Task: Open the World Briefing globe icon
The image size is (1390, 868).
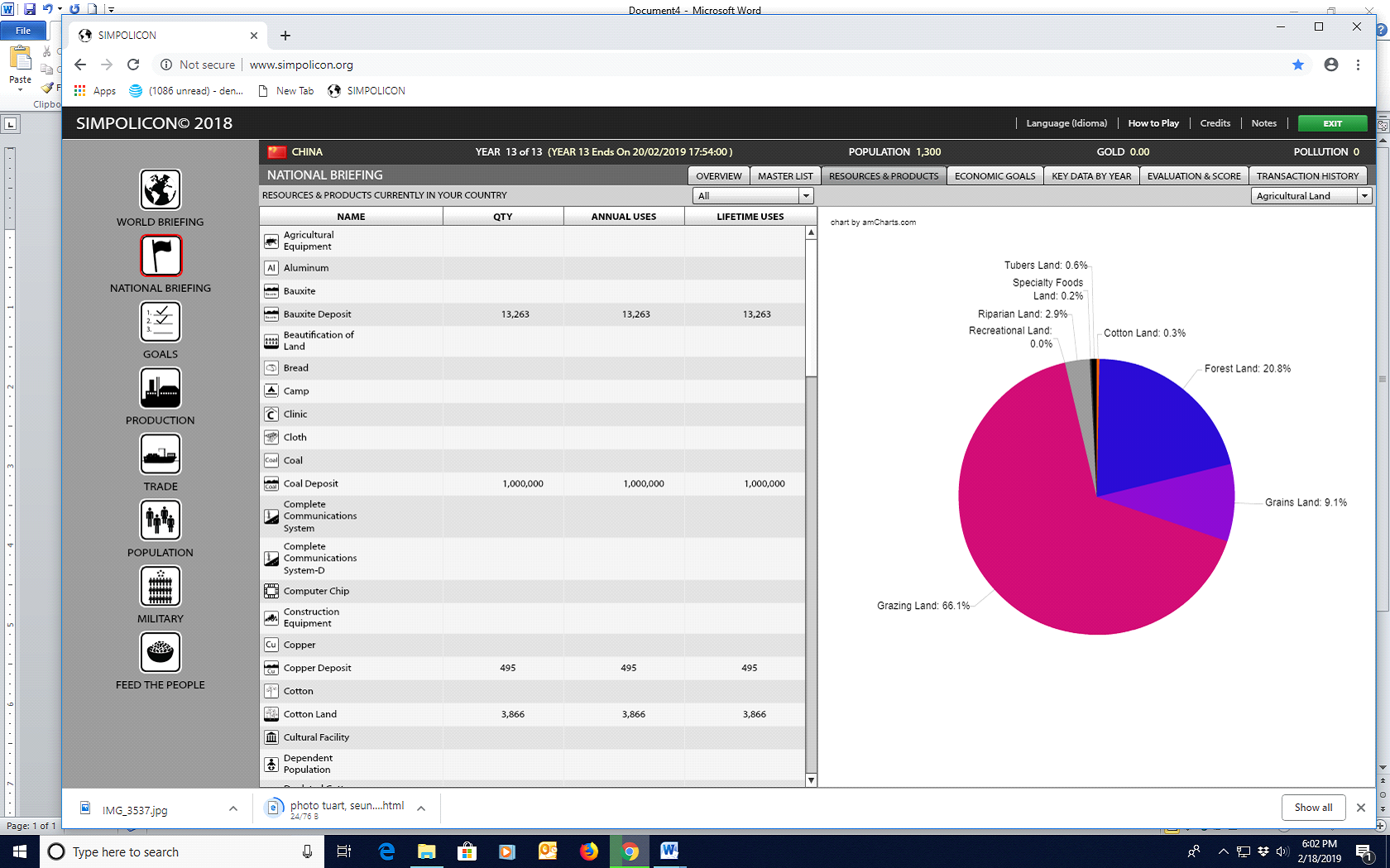Action: click(161, 189)
